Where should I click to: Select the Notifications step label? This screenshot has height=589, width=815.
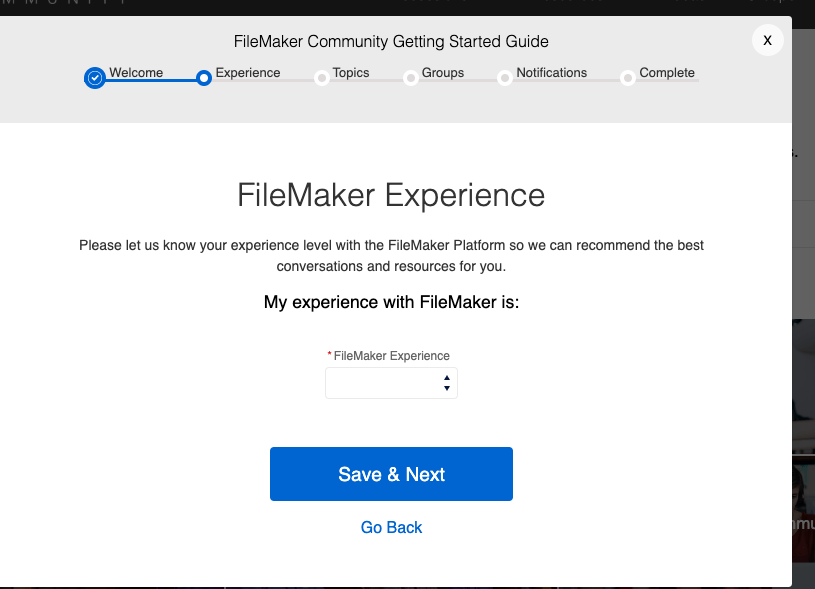(551, 73)
